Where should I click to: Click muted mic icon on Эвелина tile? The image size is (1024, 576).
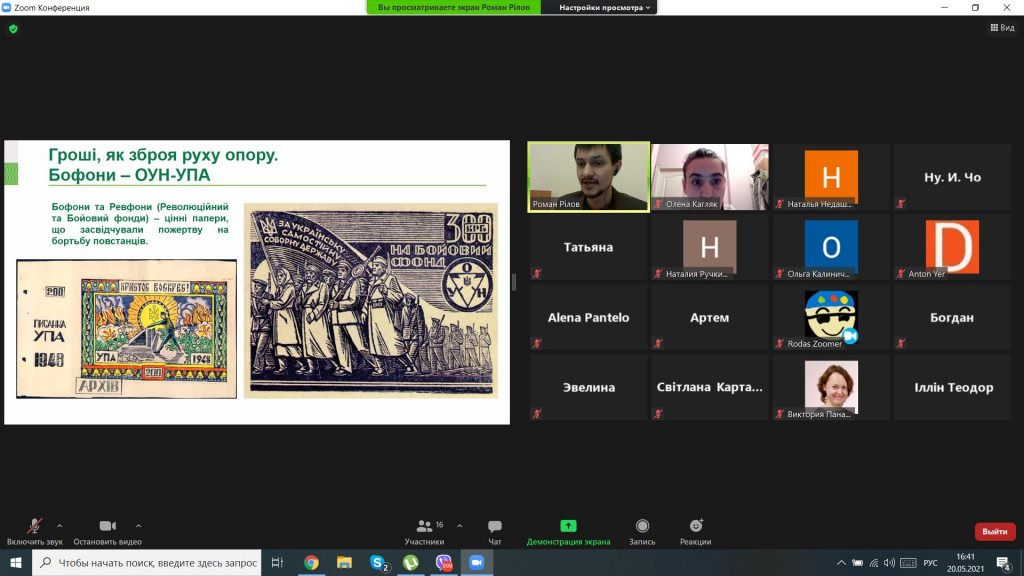click(x=537, y=413)
